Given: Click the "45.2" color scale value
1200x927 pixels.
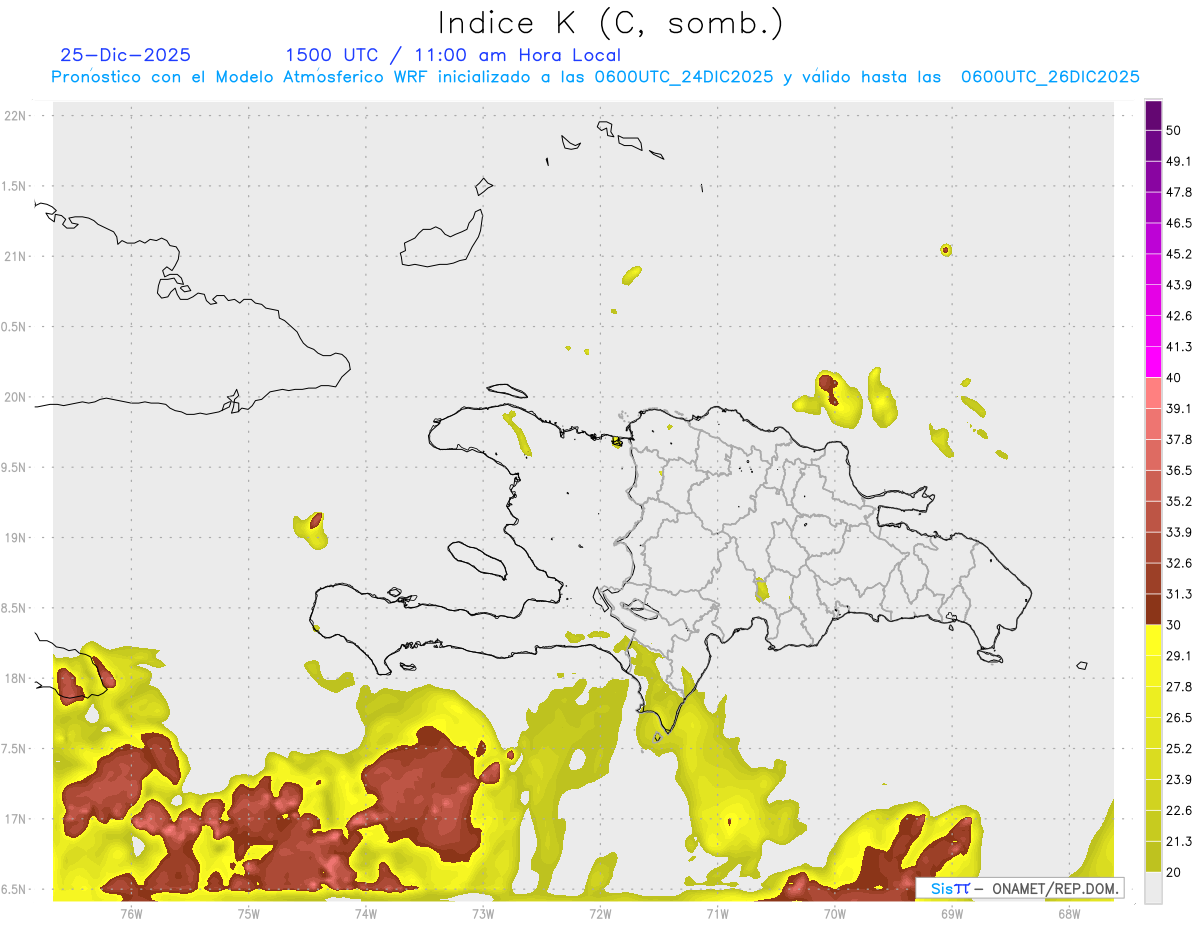Looking at the screenshot, I should (x=1180, y=255).
